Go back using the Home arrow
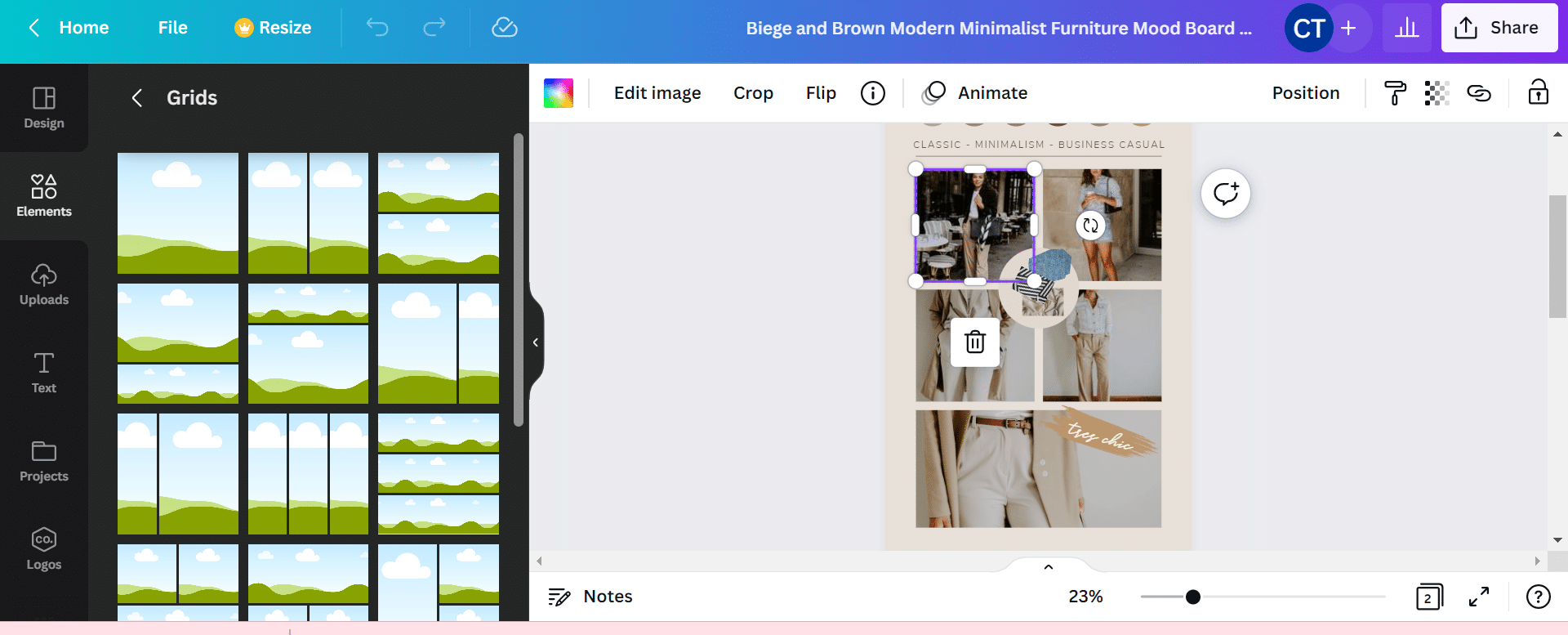1568x635 pixels. click(34, 28)
